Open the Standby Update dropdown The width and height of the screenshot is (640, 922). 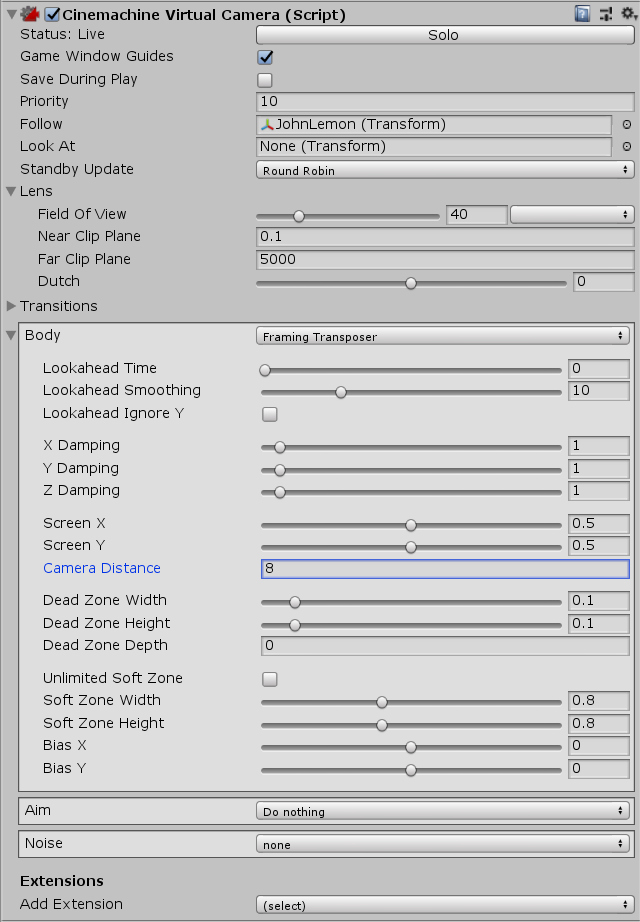(x=445, y=170)
